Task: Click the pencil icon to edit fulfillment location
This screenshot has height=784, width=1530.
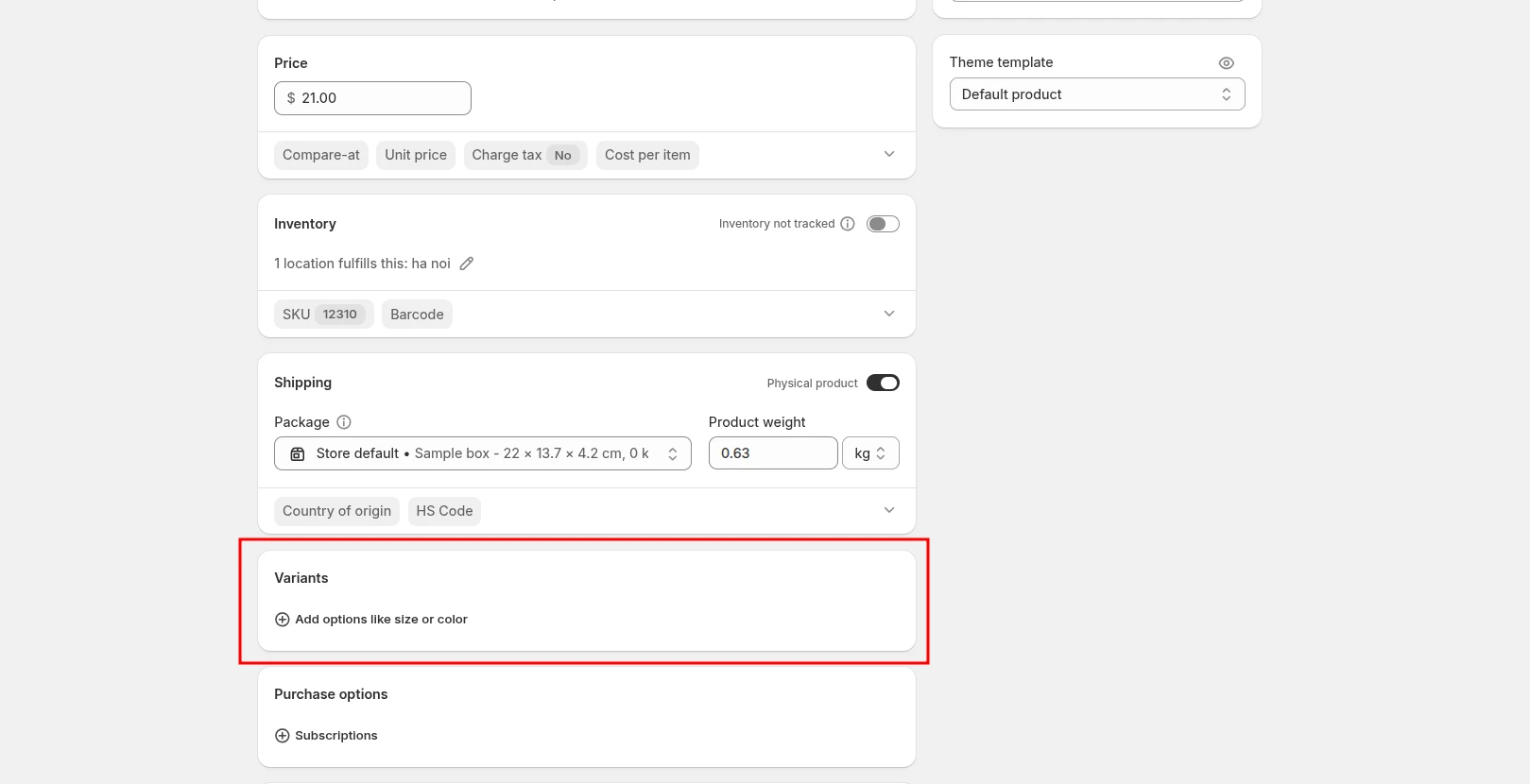Action: click(x=467, y=264)
